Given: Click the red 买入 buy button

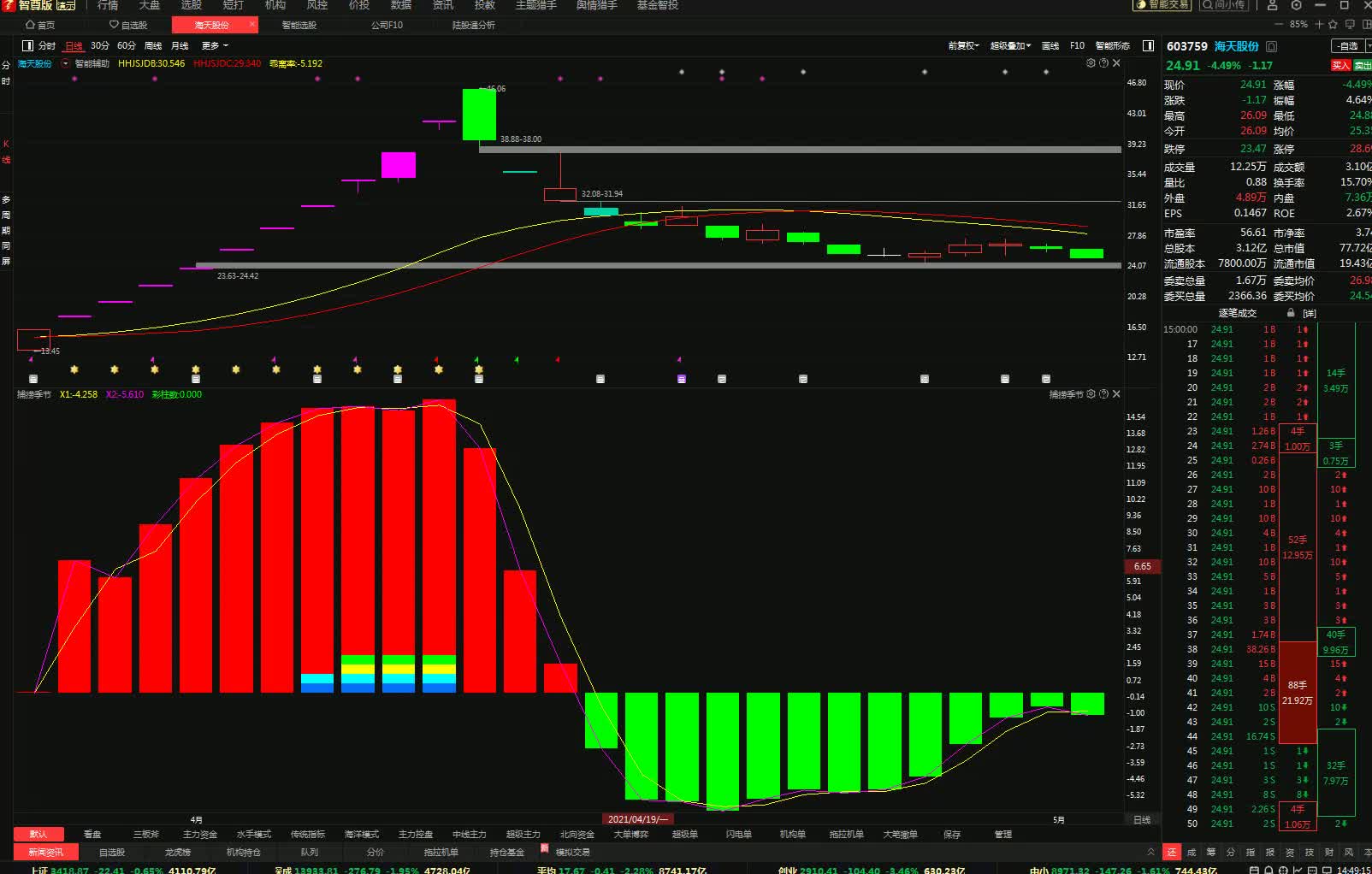Looking at the screenshot, I should 1339,66.
